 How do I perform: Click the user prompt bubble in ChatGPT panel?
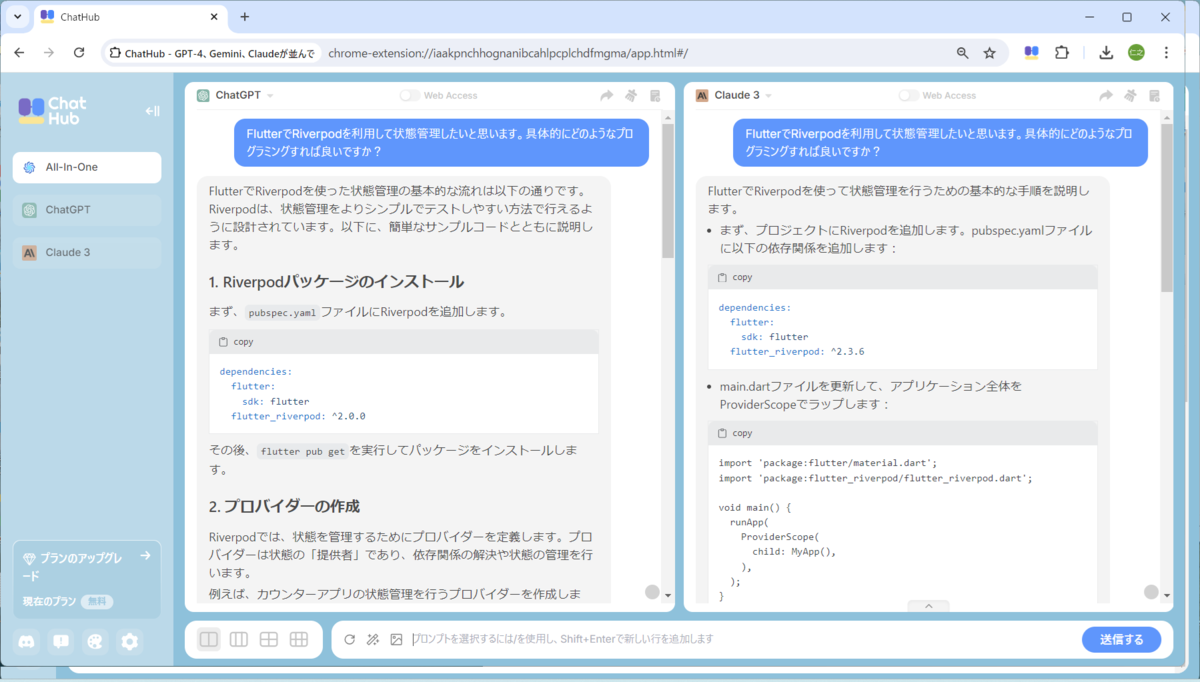[441, 142]
